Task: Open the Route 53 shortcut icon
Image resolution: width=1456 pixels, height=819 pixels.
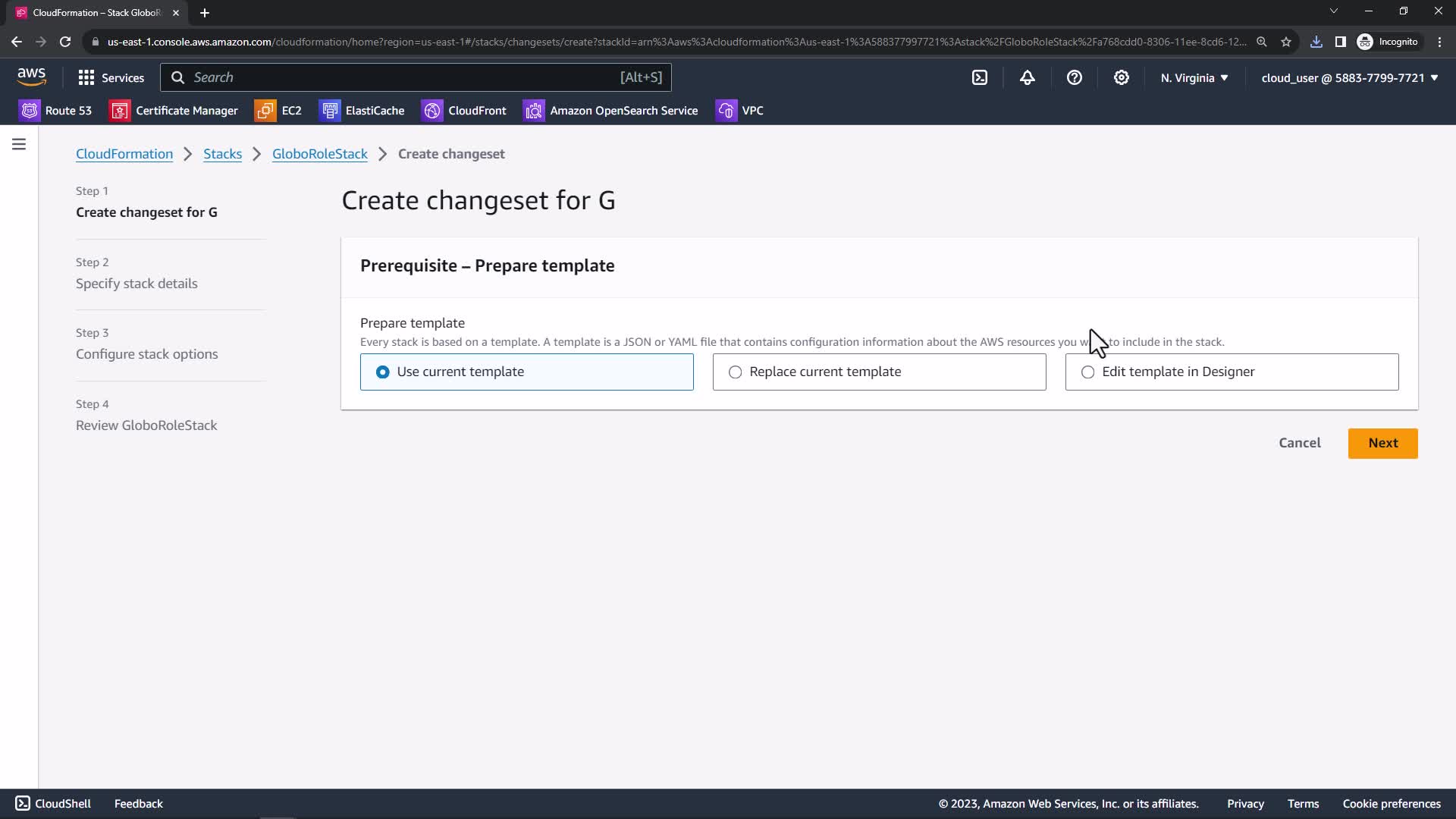Action: 30,111
